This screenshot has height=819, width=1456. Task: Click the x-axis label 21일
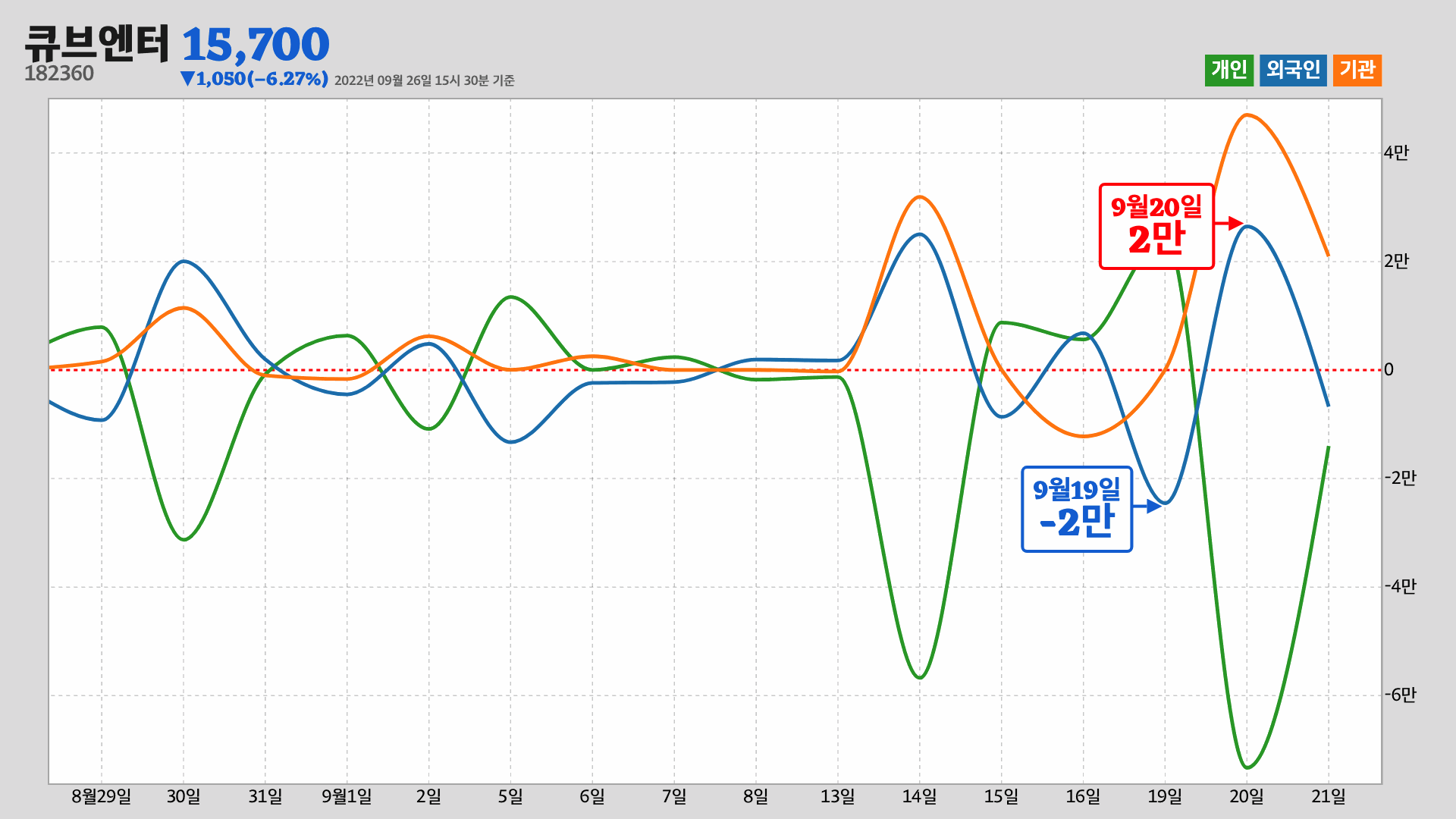[1329, 797]
